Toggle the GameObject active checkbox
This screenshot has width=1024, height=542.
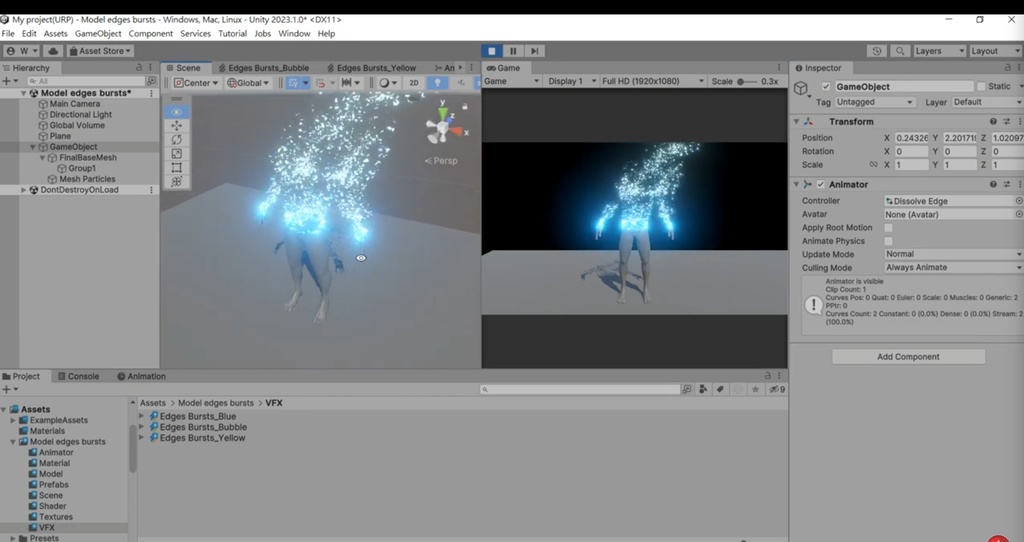(x=826, y=86)
